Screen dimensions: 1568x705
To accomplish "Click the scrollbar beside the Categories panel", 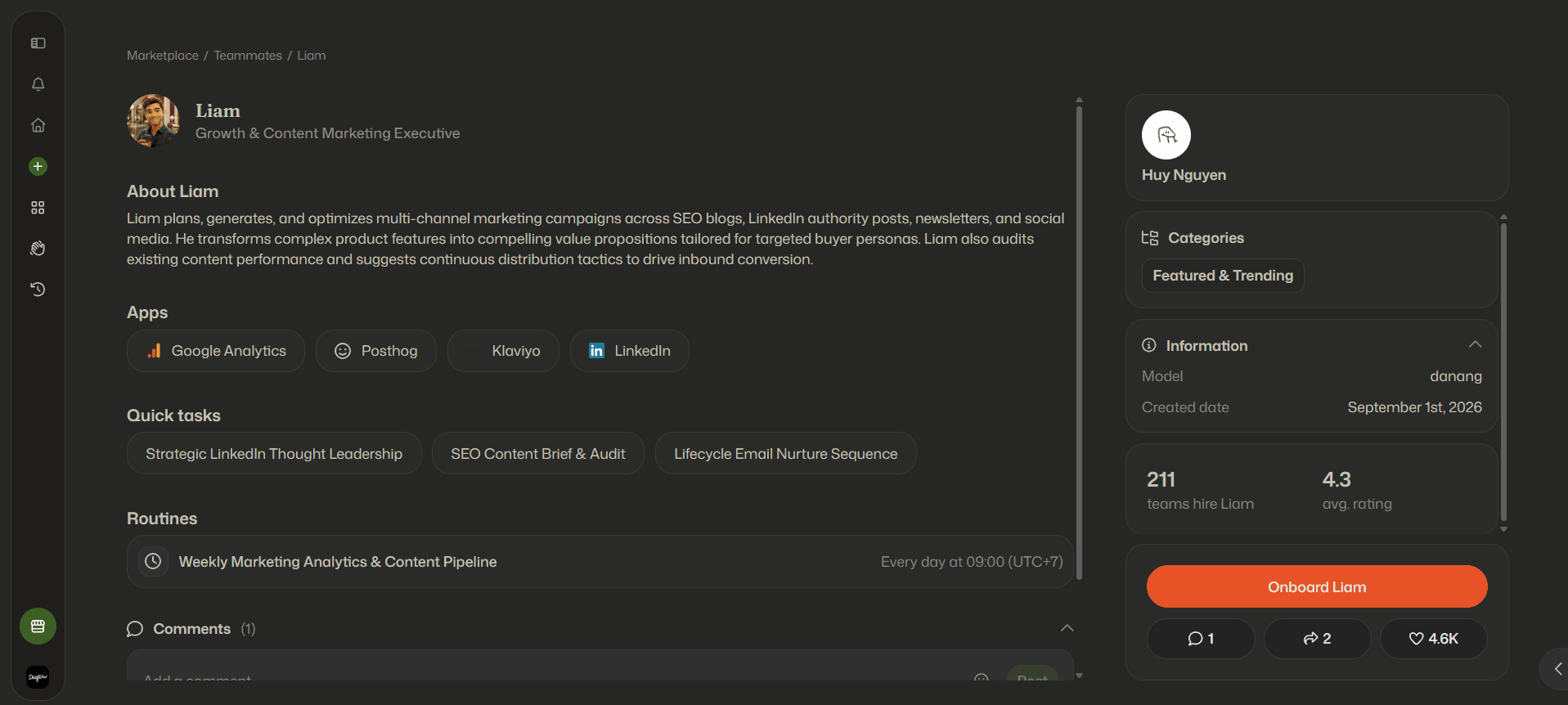I will 1503,371.
